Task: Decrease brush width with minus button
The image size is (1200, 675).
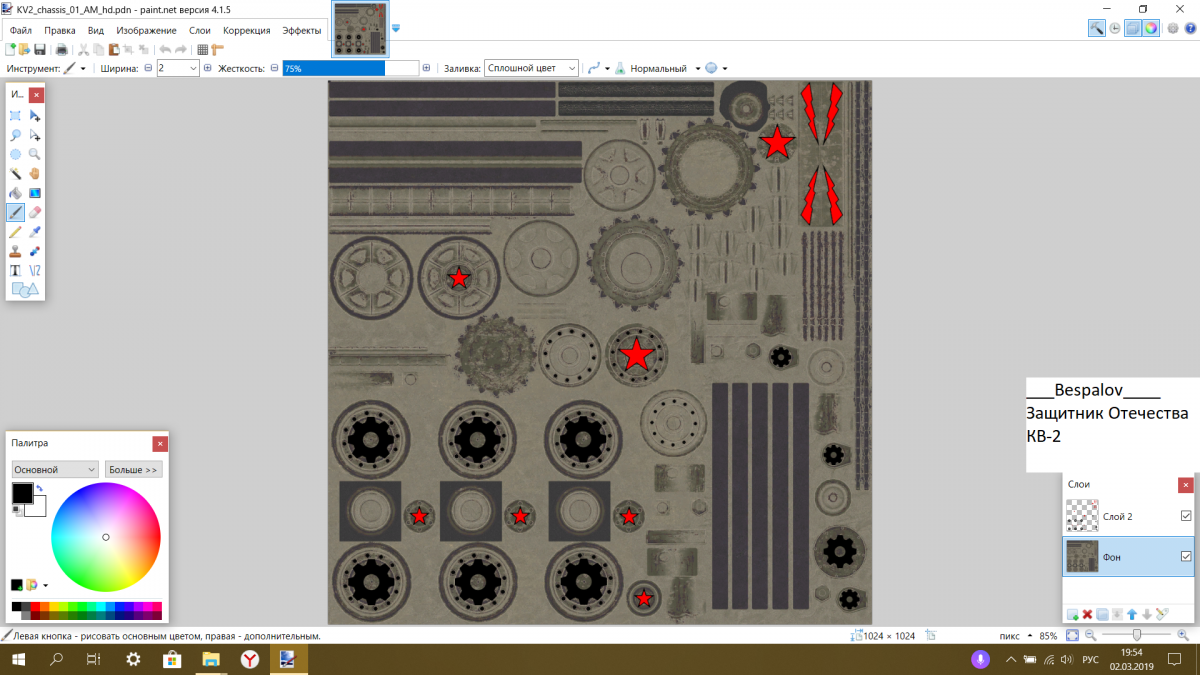Action: click(148, 68)
